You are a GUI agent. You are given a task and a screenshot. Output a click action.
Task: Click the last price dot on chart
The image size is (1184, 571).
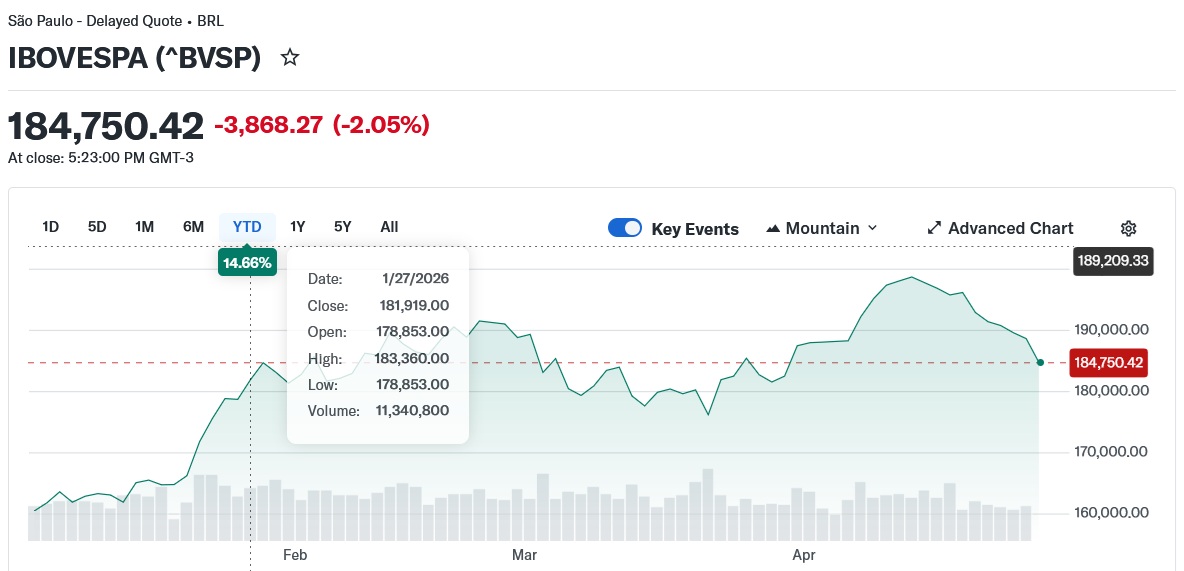(1041, 363)
